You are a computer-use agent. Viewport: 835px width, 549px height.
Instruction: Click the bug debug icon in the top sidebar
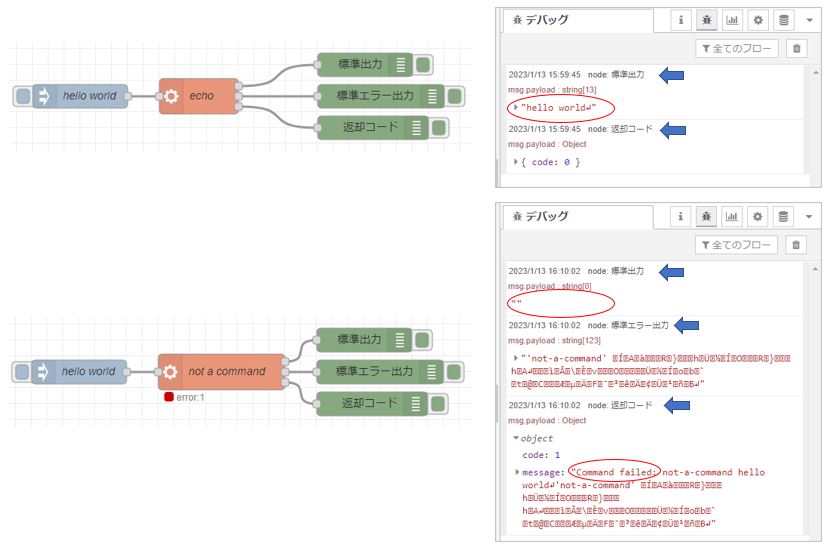click(707, 19)
